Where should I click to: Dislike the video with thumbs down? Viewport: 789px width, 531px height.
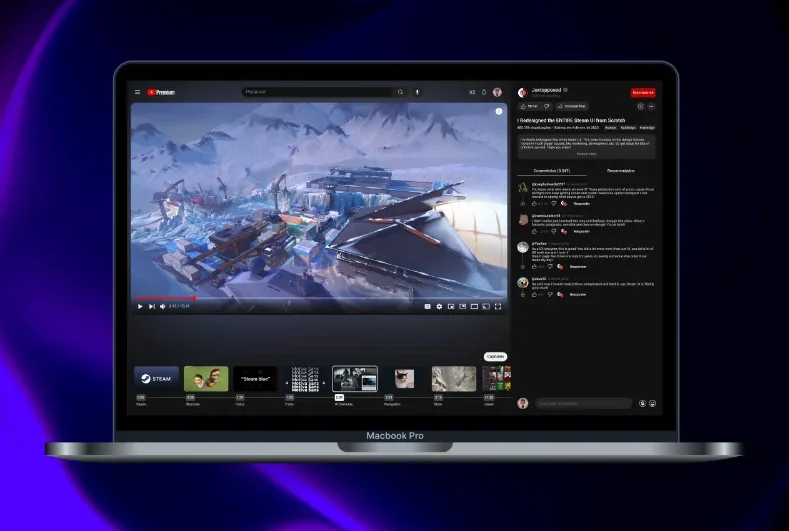[x=546, y=106]
